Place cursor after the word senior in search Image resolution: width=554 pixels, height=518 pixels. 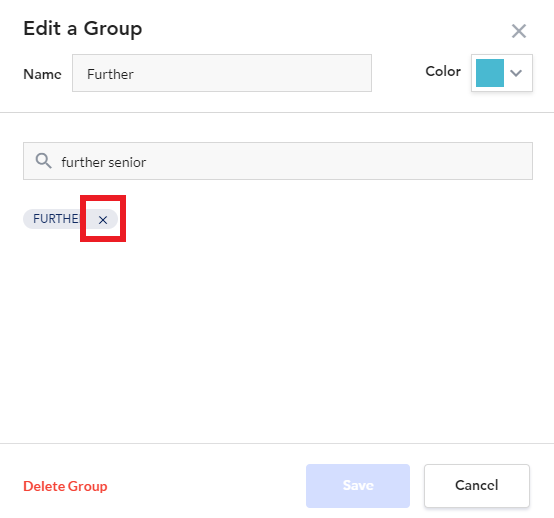(x=147, y=162)
